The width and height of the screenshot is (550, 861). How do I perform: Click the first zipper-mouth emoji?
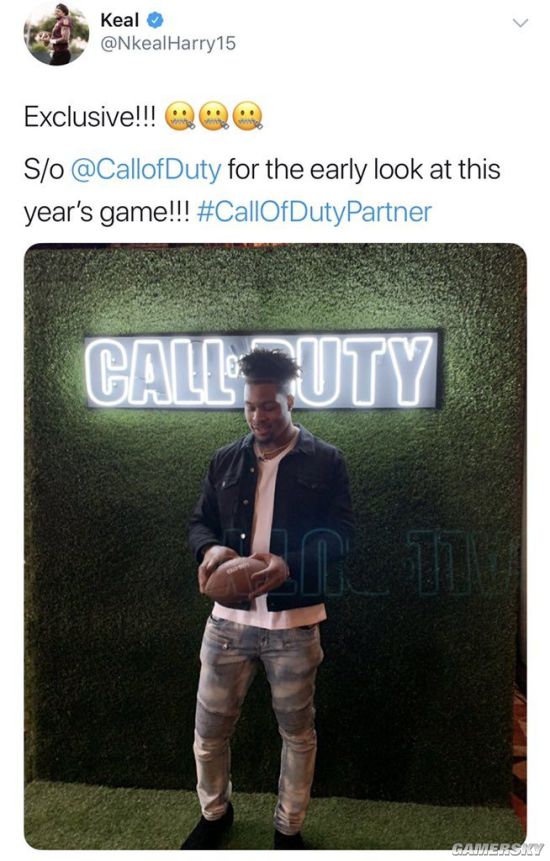coord(180,116)
